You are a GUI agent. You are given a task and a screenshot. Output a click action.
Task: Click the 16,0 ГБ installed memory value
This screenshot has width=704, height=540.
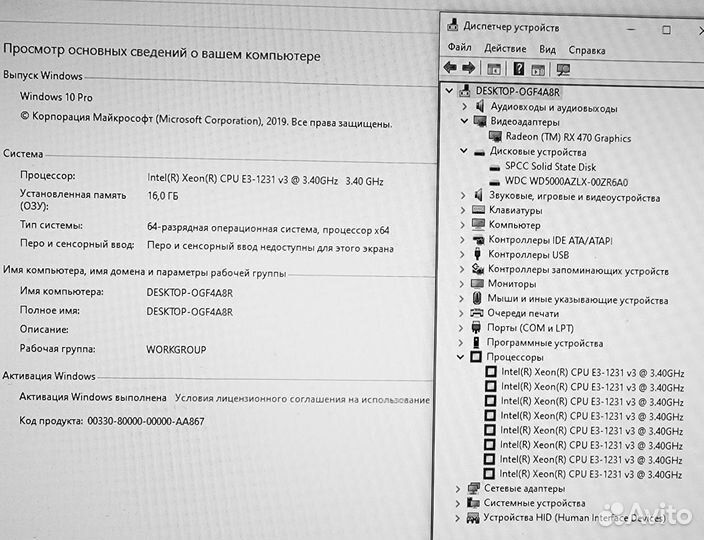coord(163,196)
